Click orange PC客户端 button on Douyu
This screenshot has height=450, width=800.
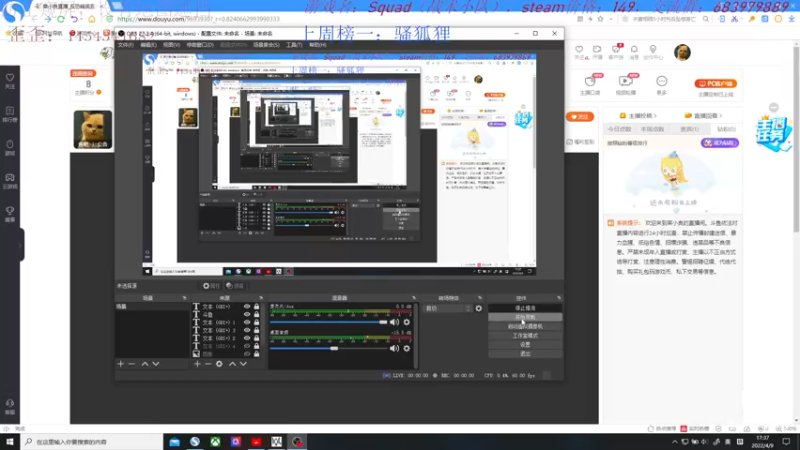716,83
